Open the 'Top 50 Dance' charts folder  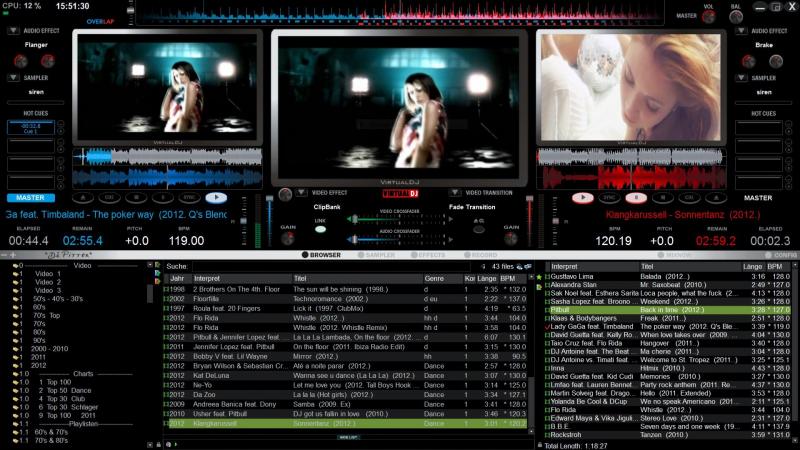[66, 391]
